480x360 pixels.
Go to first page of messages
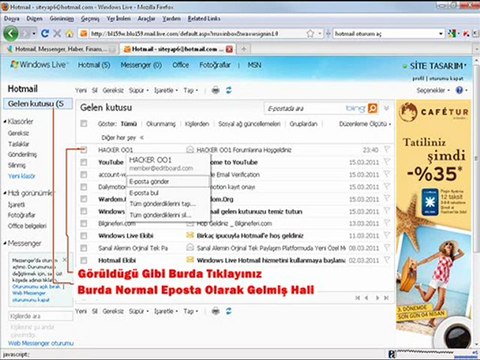click(358, 298)
